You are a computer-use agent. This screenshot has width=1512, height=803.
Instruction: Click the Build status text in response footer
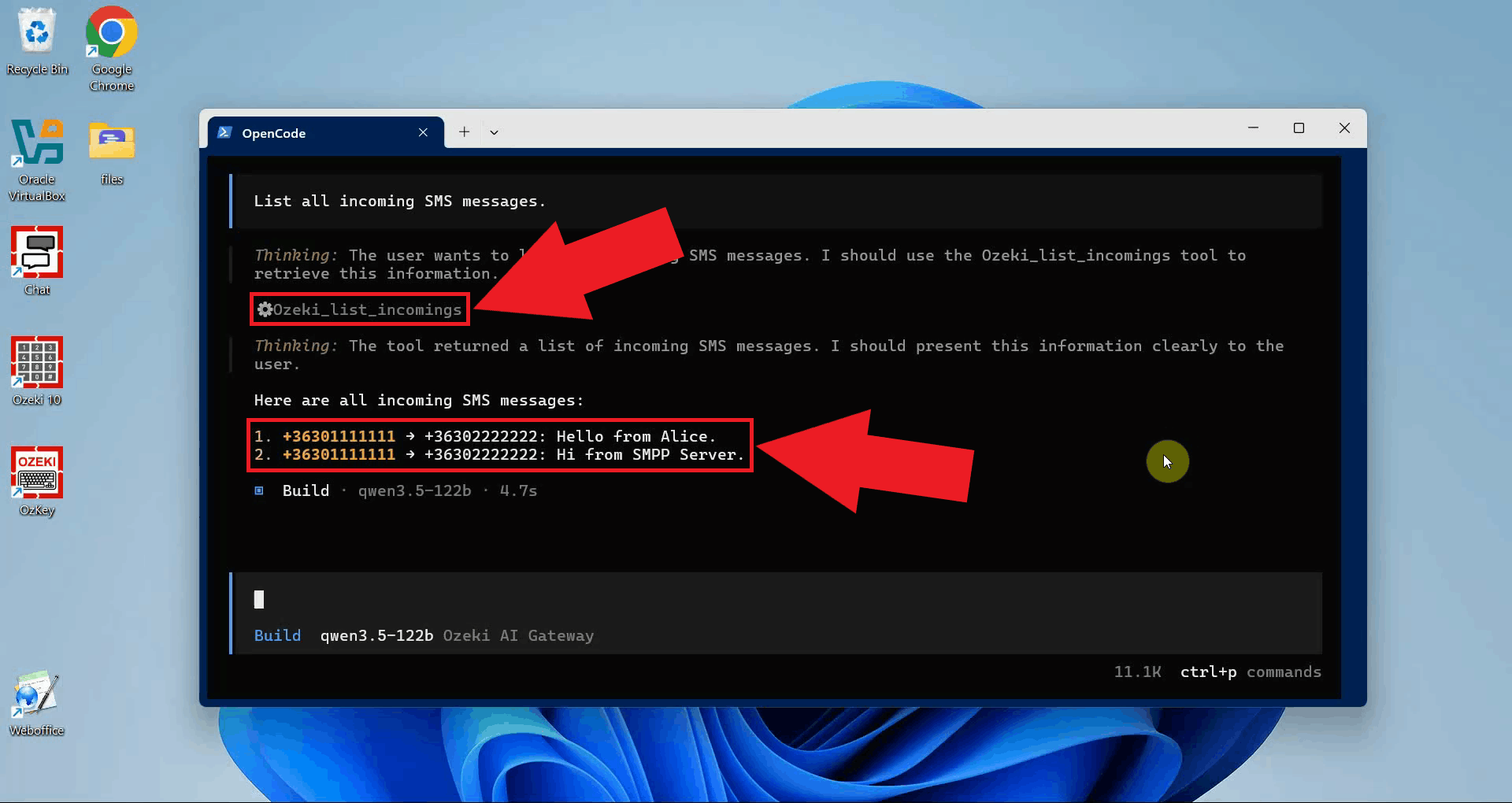[x=306, y=490]
